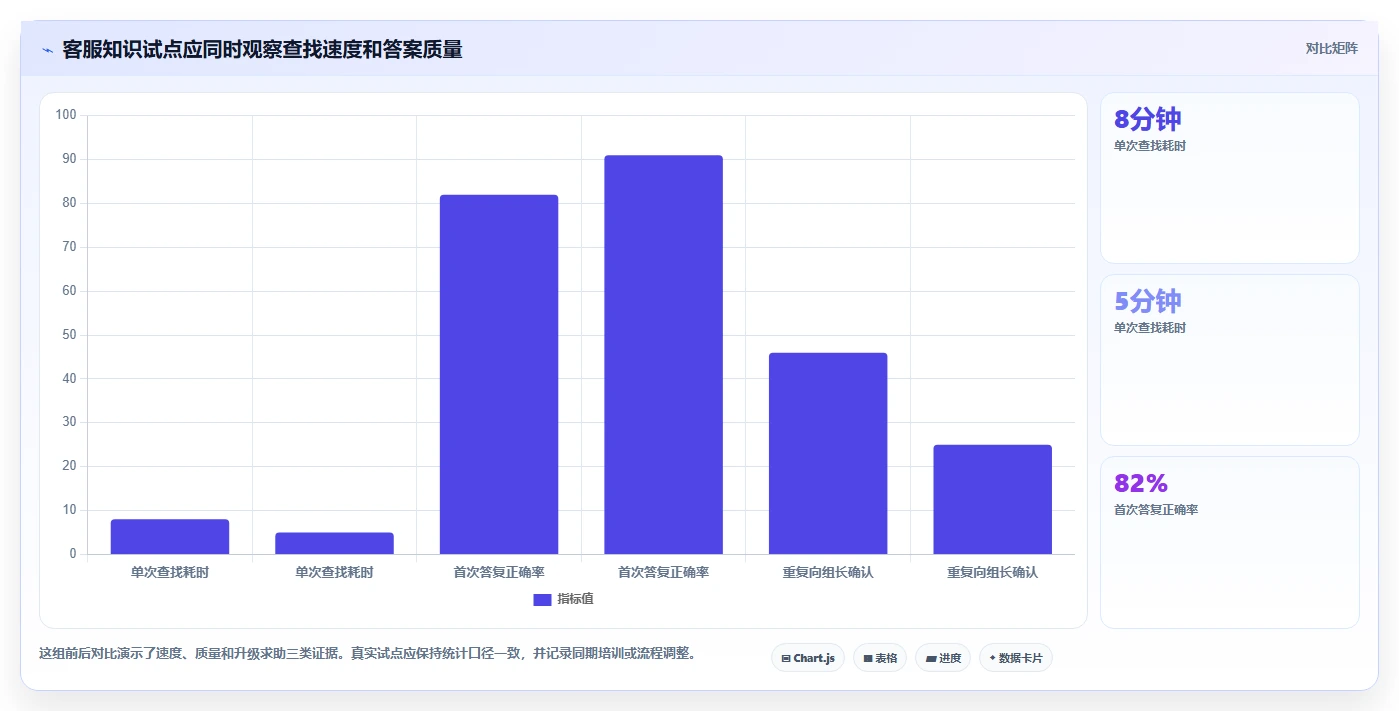
Task: Toggle the 指标值 legend color swatch
Action: (x=542, y=599)
